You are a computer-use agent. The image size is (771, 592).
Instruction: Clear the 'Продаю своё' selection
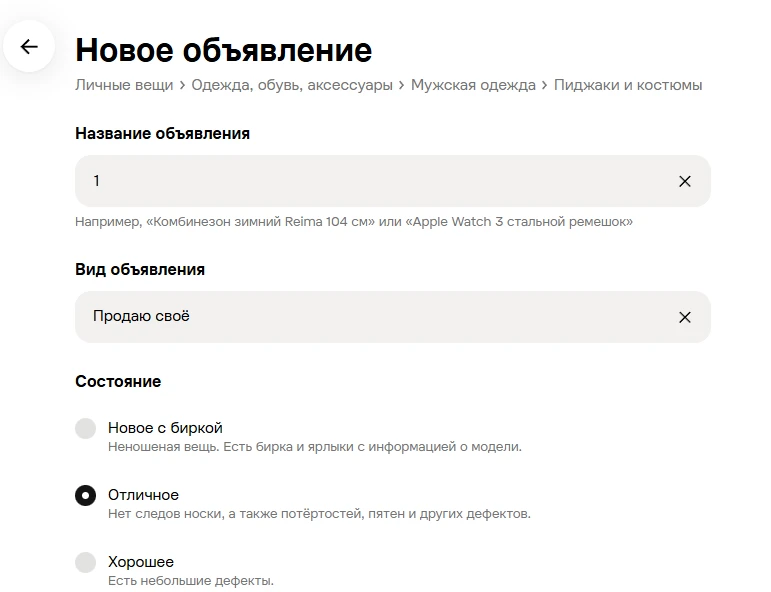(684, 317)
